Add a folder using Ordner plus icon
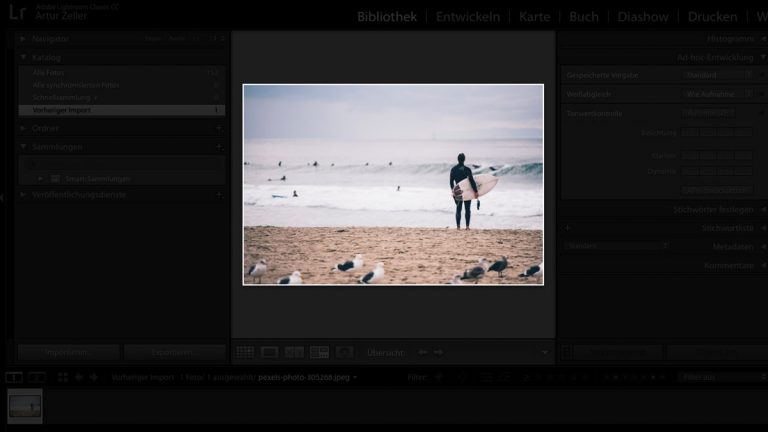This screenshot has height=432, width=768. point(218,128)
